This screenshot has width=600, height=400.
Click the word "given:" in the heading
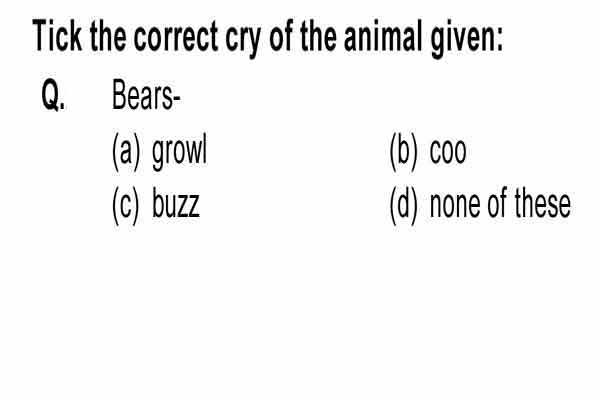pyautogui.click(x=467, y=39)
